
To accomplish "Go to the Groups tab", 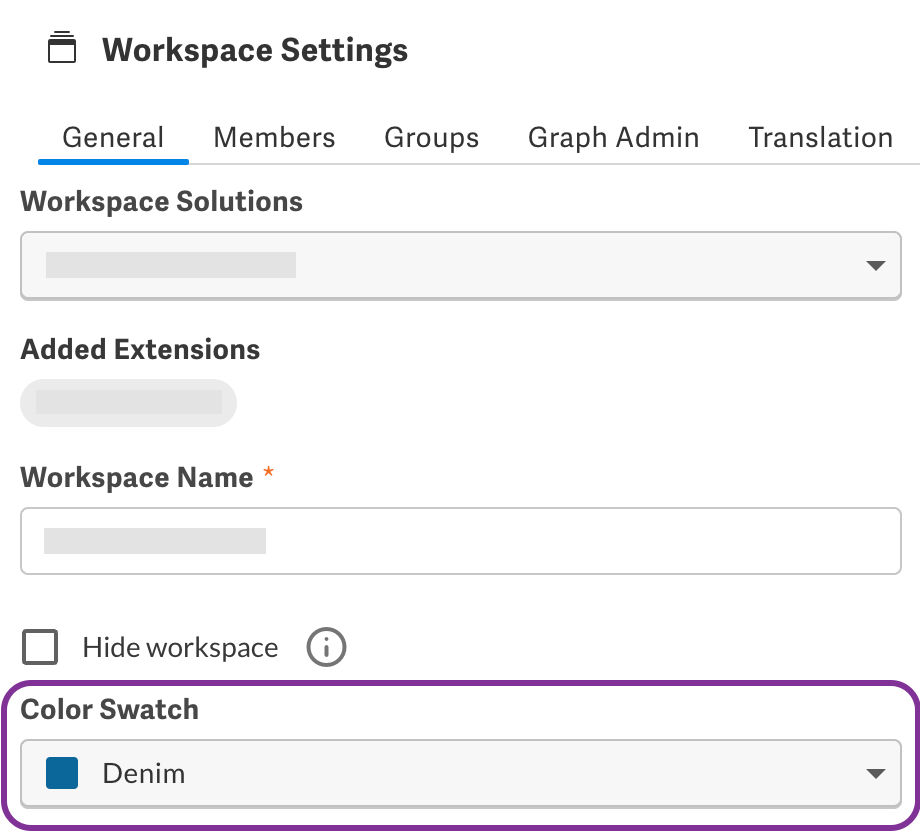I will coord(431,137).
